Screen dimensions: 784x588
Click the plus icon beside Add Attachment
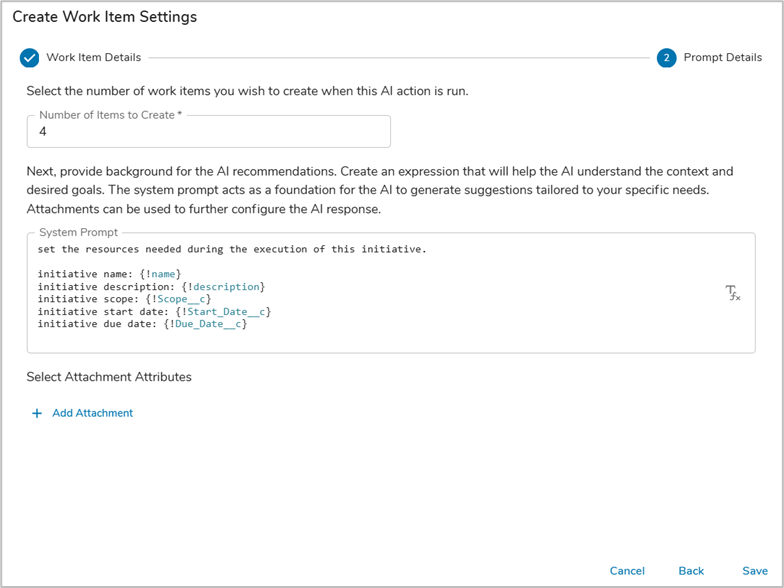point(37,413)
